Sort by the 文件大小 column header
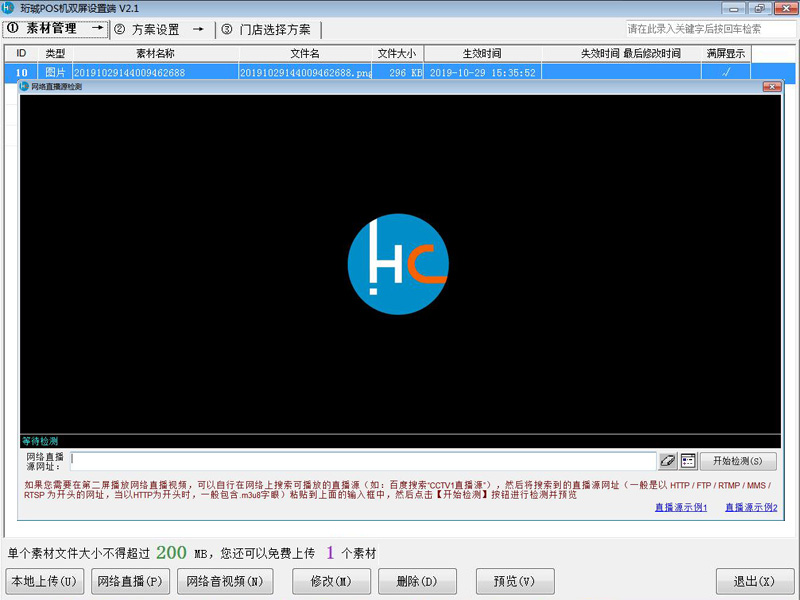800x600 pixels. coord(397,54)
